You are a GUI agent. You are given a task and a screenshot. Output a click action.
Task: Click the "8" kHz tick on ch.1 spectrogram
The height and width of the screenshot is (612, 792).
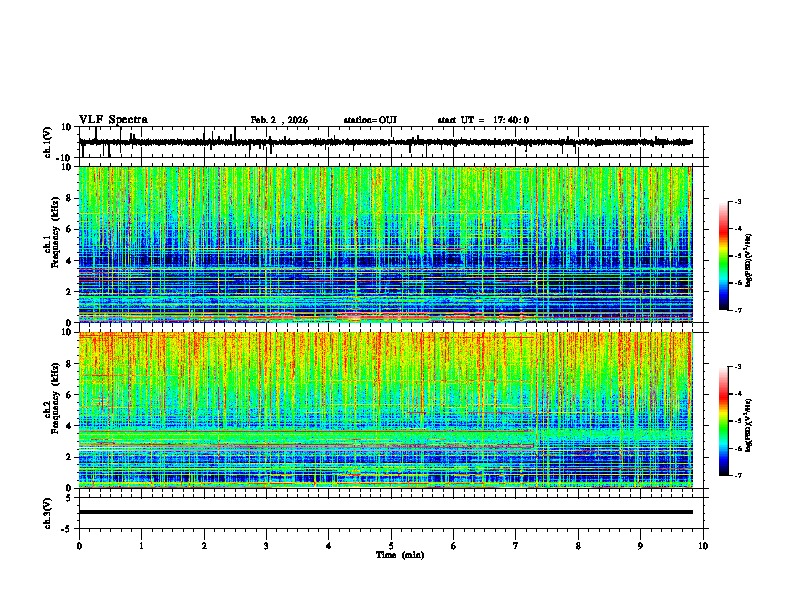pos(69,198)
